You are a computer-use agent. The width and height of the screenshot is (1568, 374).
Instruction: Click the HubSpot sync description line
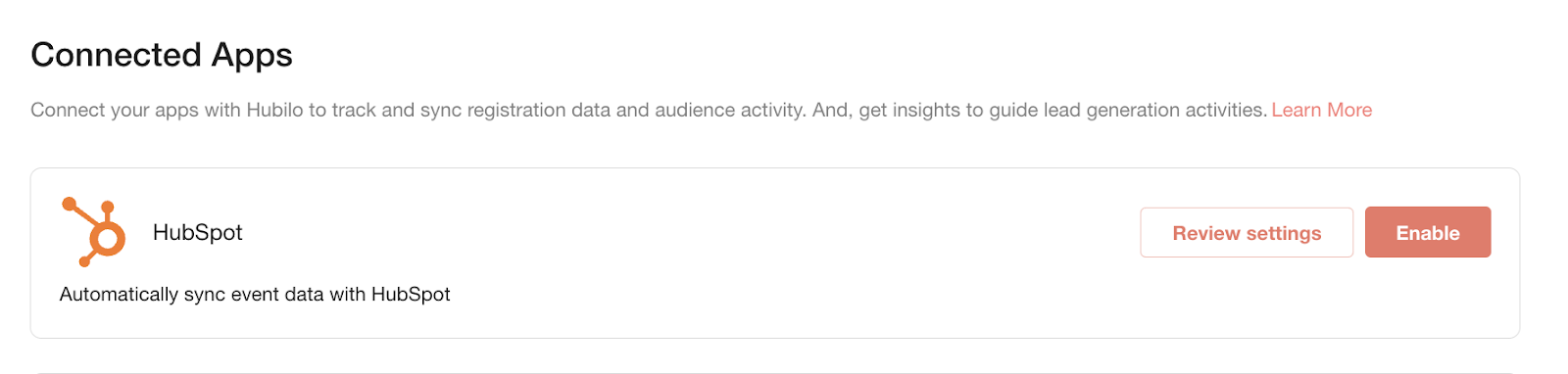pos(255,294)
